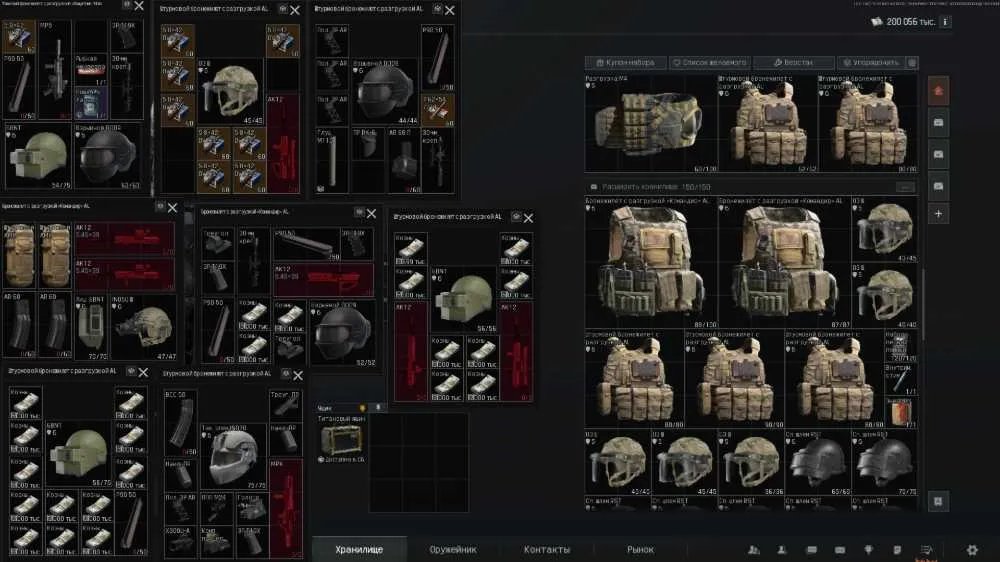This screenshot has height=562, width=1000.
Task: Select the Командир armor vest with 87/87 durability
Action: pos(784,263)
